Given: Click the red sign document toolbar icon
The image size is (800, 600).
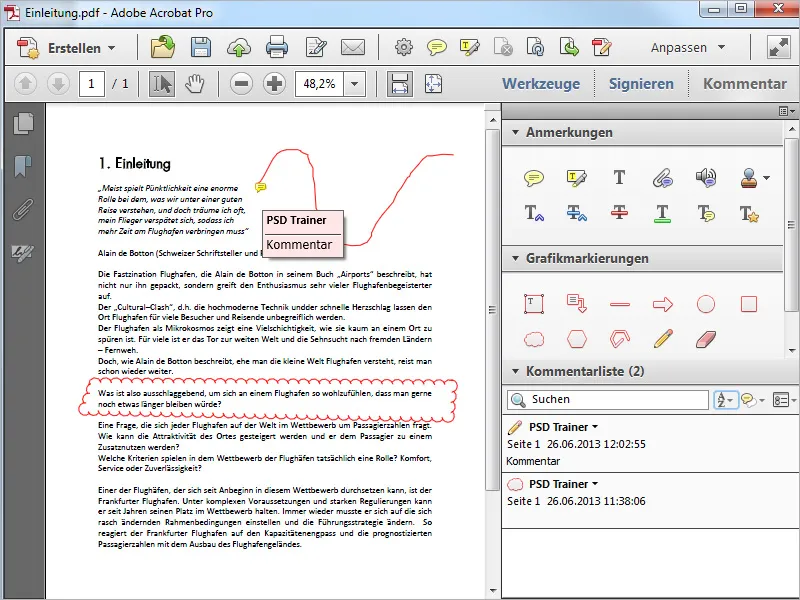Looking at the screenshot, I should [602, 47].
